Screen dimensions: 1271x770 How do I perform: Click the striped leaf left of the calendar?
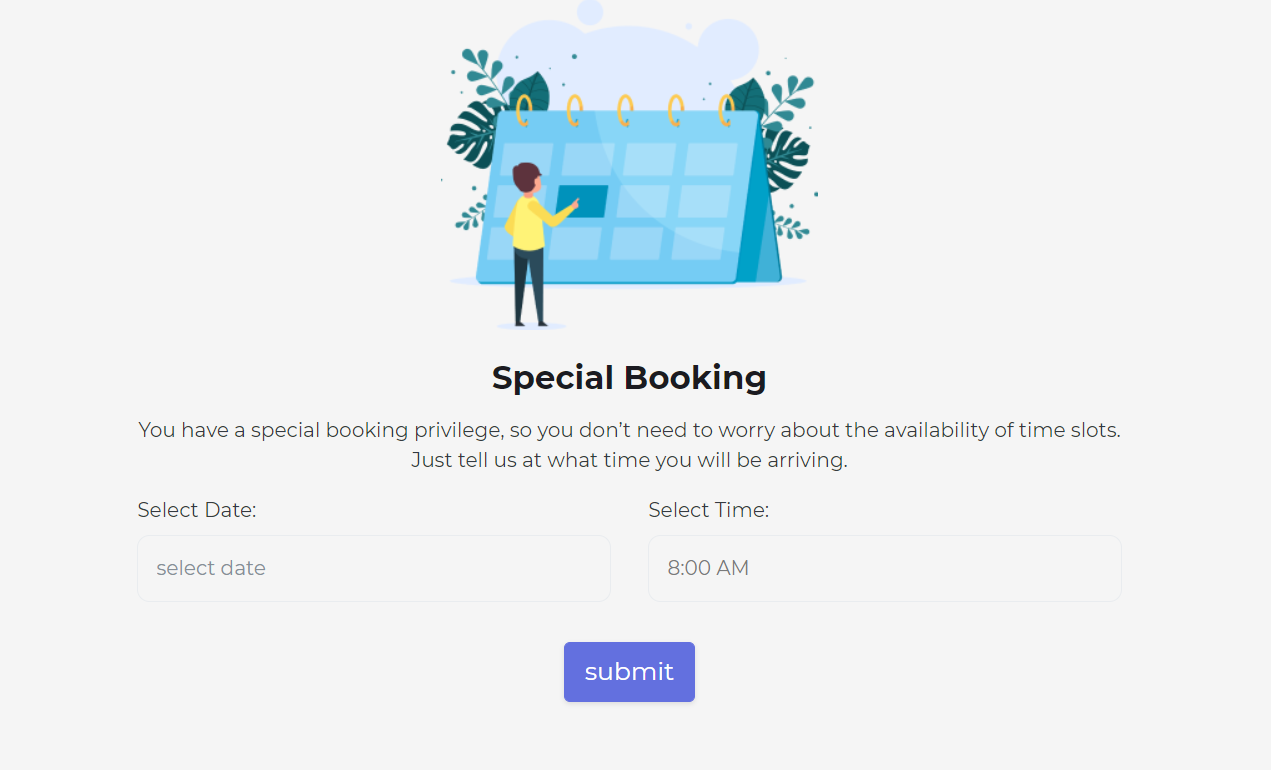click(470, 135)
